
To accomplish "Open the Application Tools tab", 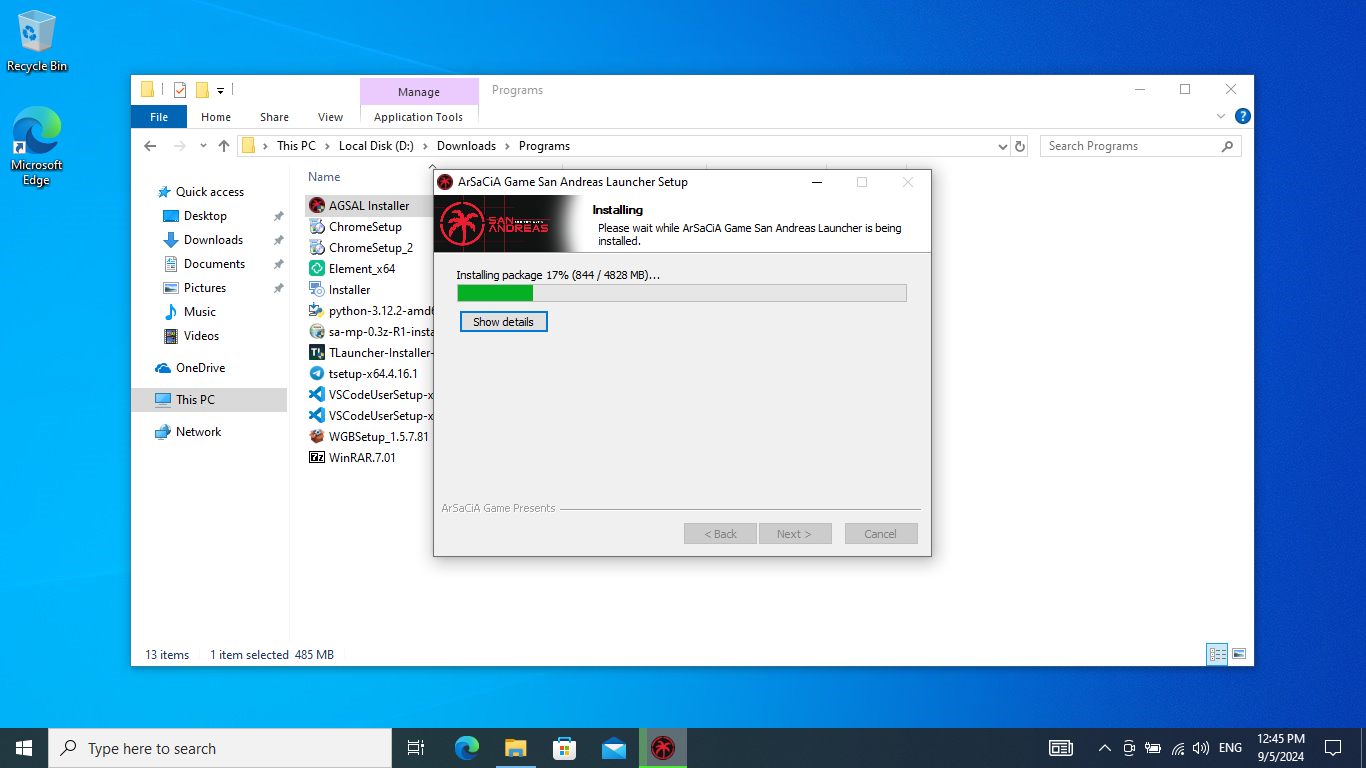I will (x=419, y=117).
